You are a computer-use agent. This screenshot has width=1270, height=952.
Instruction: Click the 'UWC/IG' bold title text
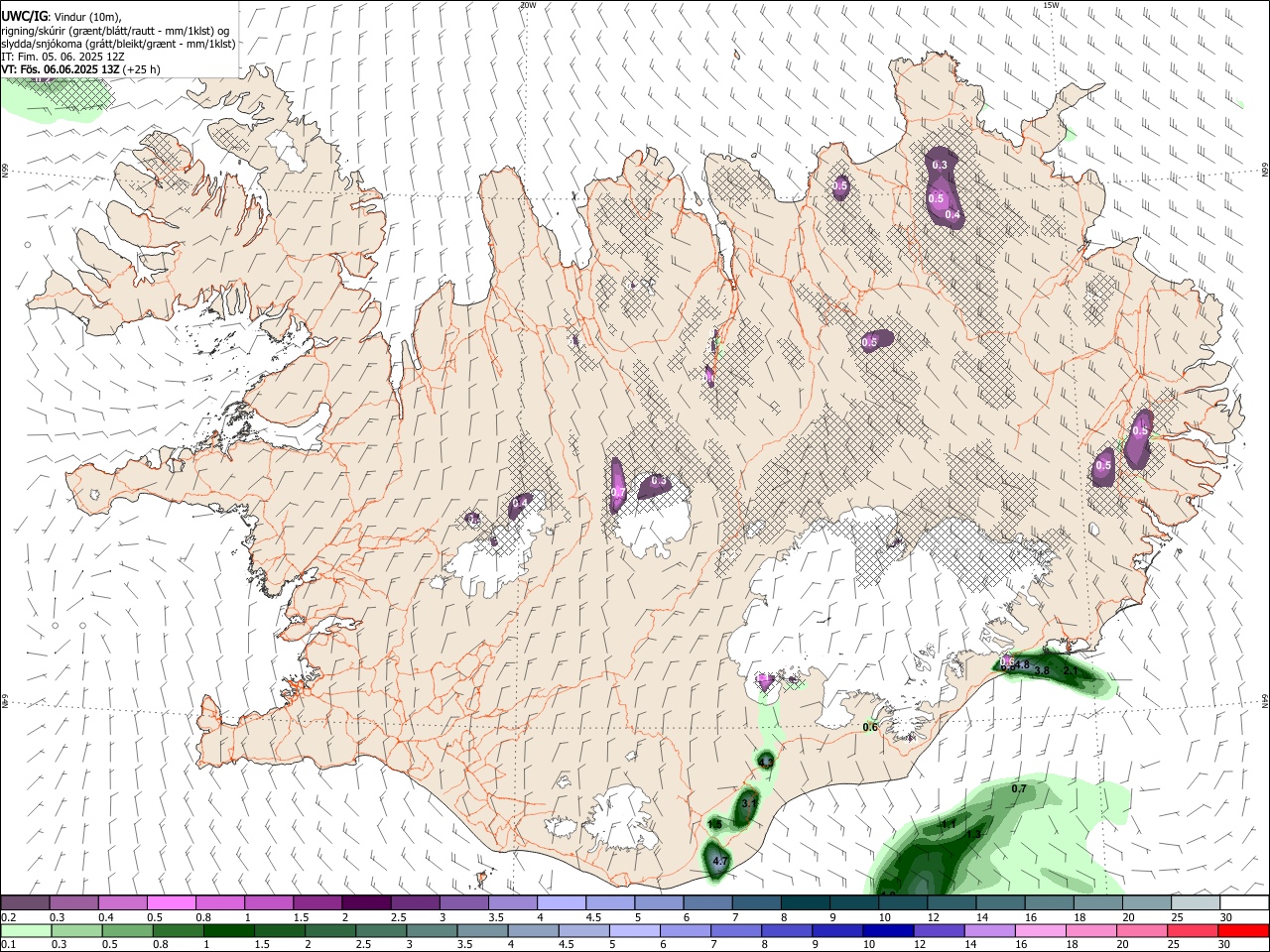click(x=24, y=15)
